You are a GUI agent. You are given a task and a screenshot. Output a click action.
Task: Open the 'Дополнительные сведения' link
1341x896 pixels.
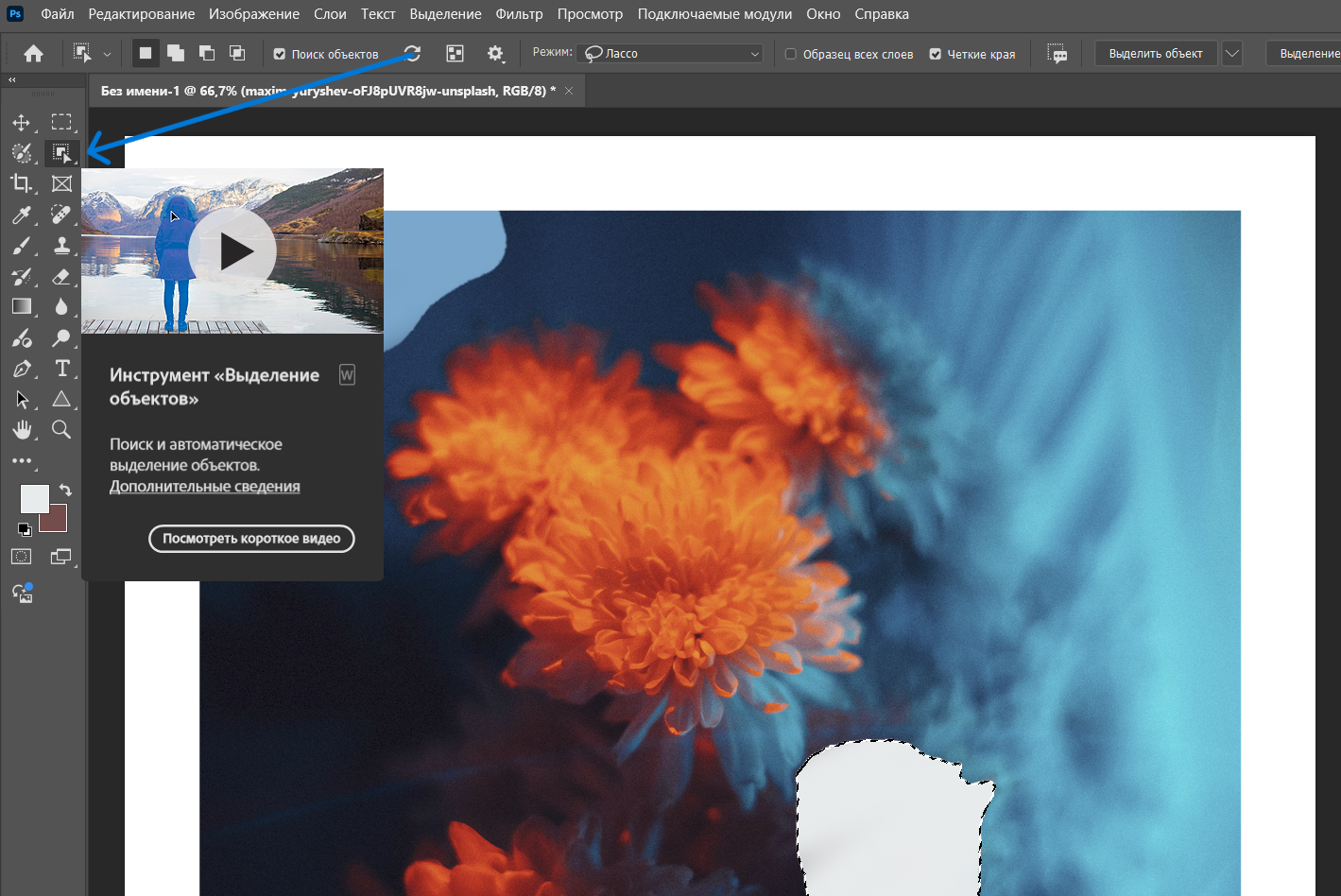[x=205, y=487]
